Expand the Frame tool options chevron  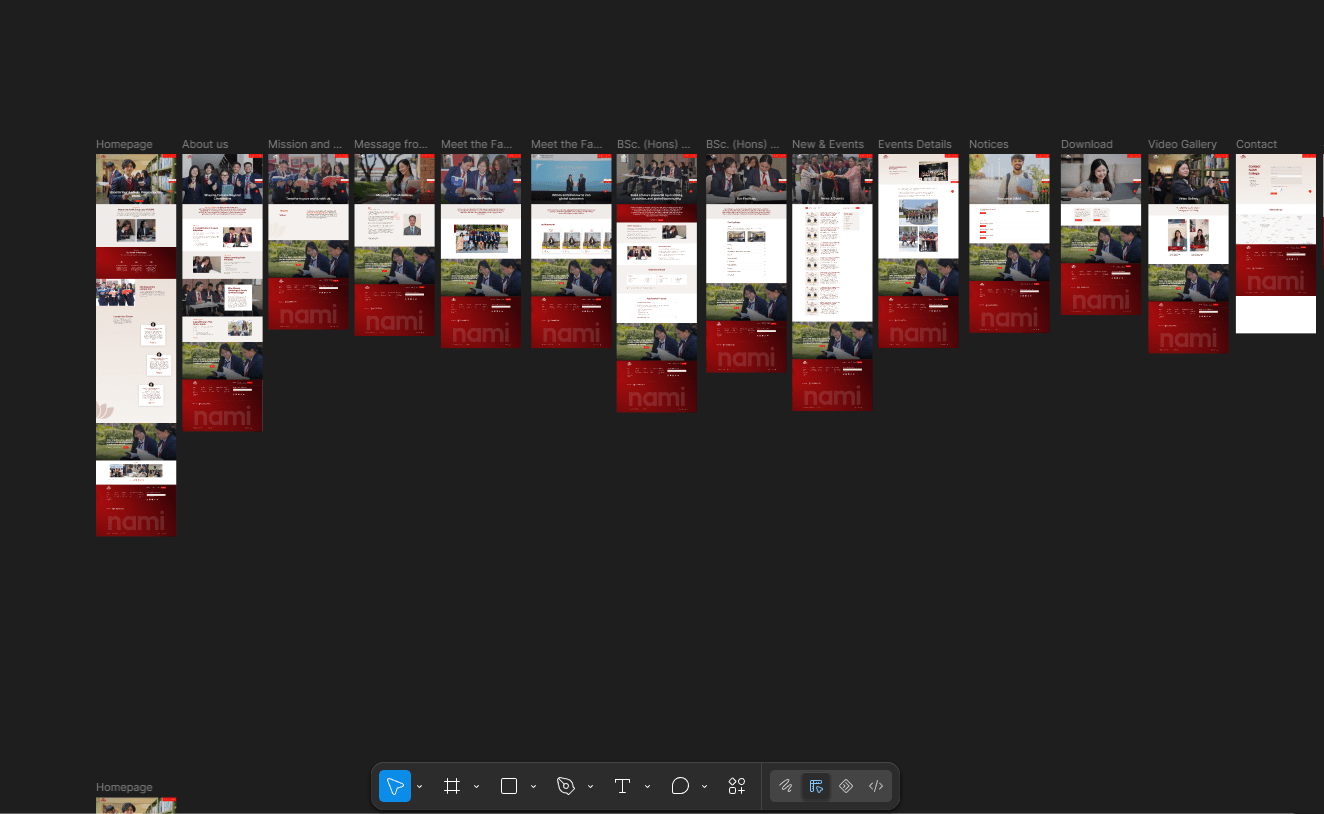[x=476, y=787]
